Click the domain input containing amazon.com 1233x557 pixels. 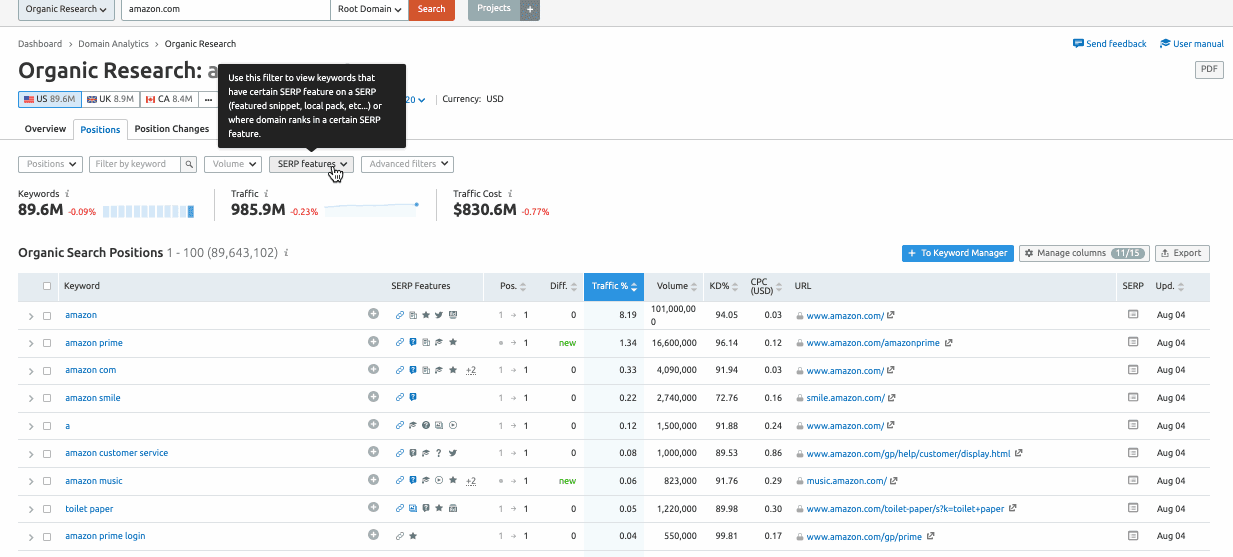click(x=226, y=9)
